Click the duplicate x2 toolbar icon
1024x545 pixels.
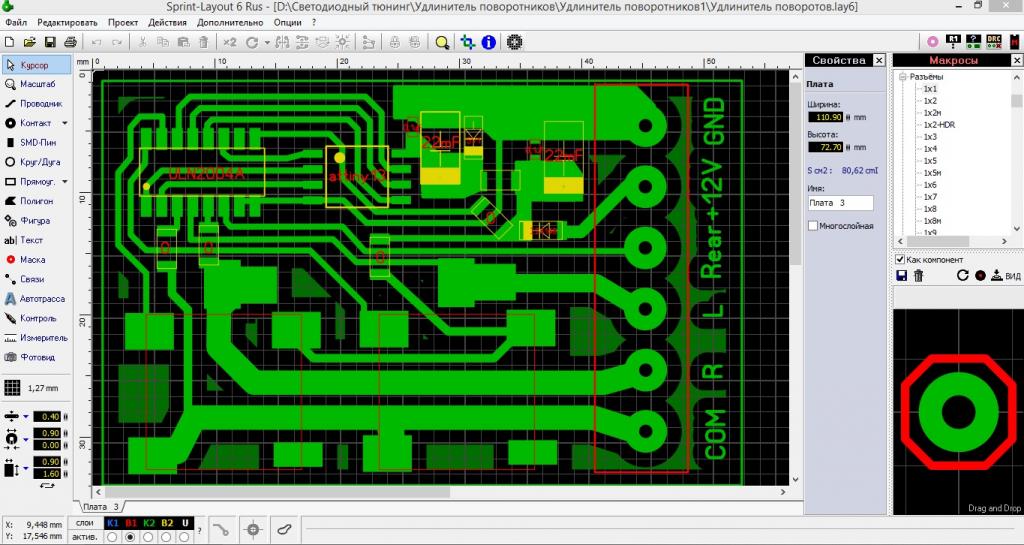tap(229, 42)
